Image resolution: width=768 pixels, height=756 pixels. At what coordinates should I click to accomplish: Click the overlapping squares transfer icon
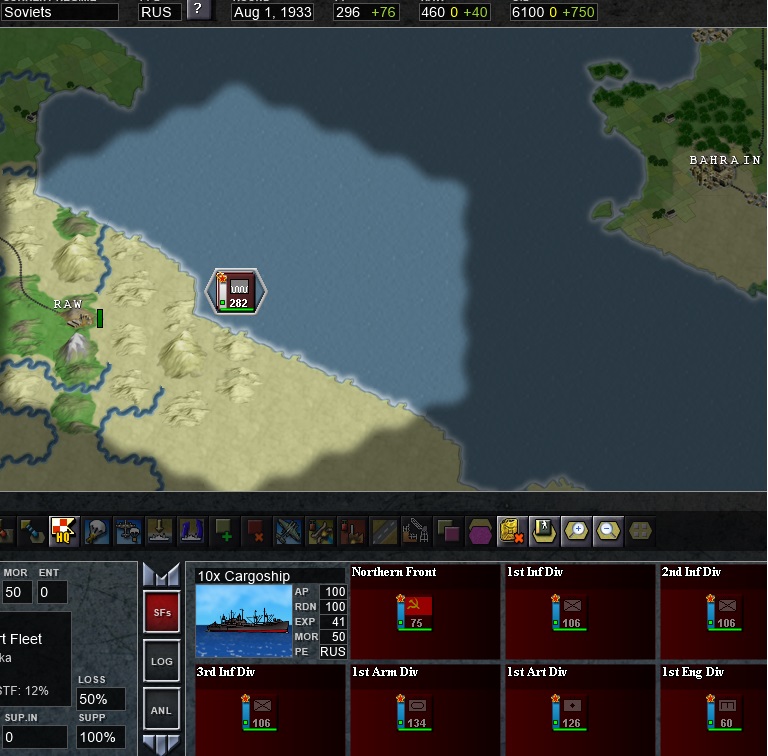tap(448, 531)
